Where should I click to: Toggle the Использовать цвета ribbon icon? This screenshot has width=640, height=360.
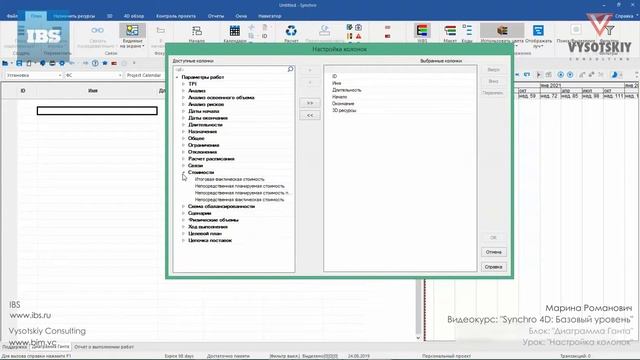point(502,30)
